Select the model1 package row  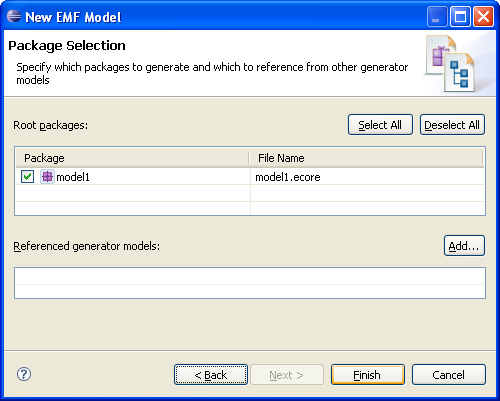(250, 177)
